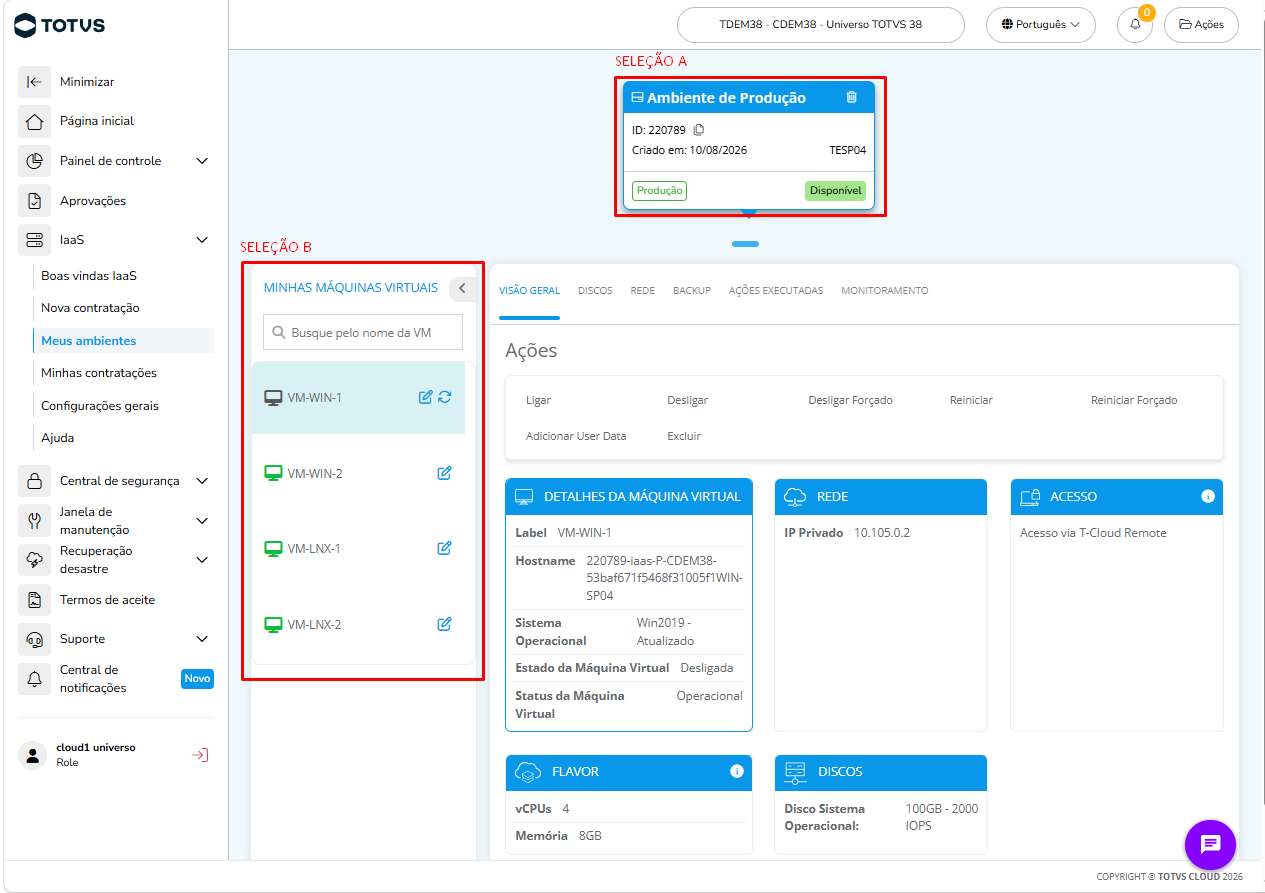Expand the Recuperação desastre chevron
Screen dimensions: 1265x893
(202, 560)
